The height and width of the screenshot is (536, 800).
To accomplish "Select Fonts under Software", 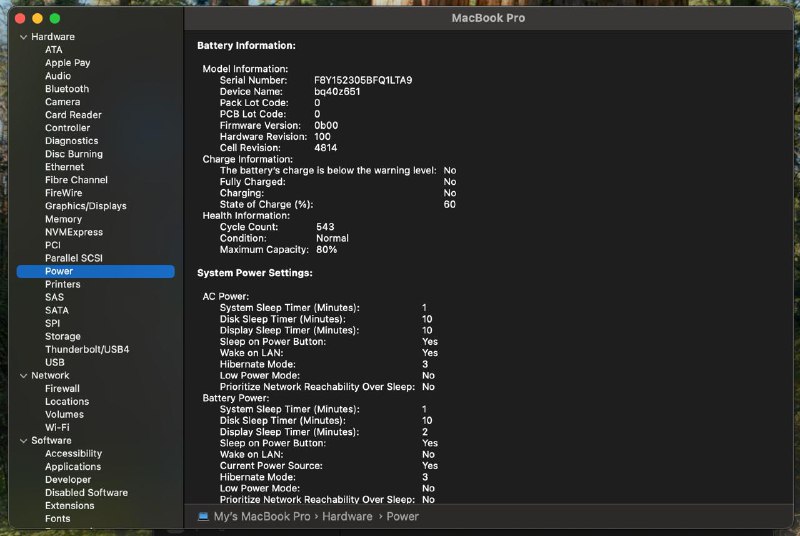I will (x=58, y=519).
